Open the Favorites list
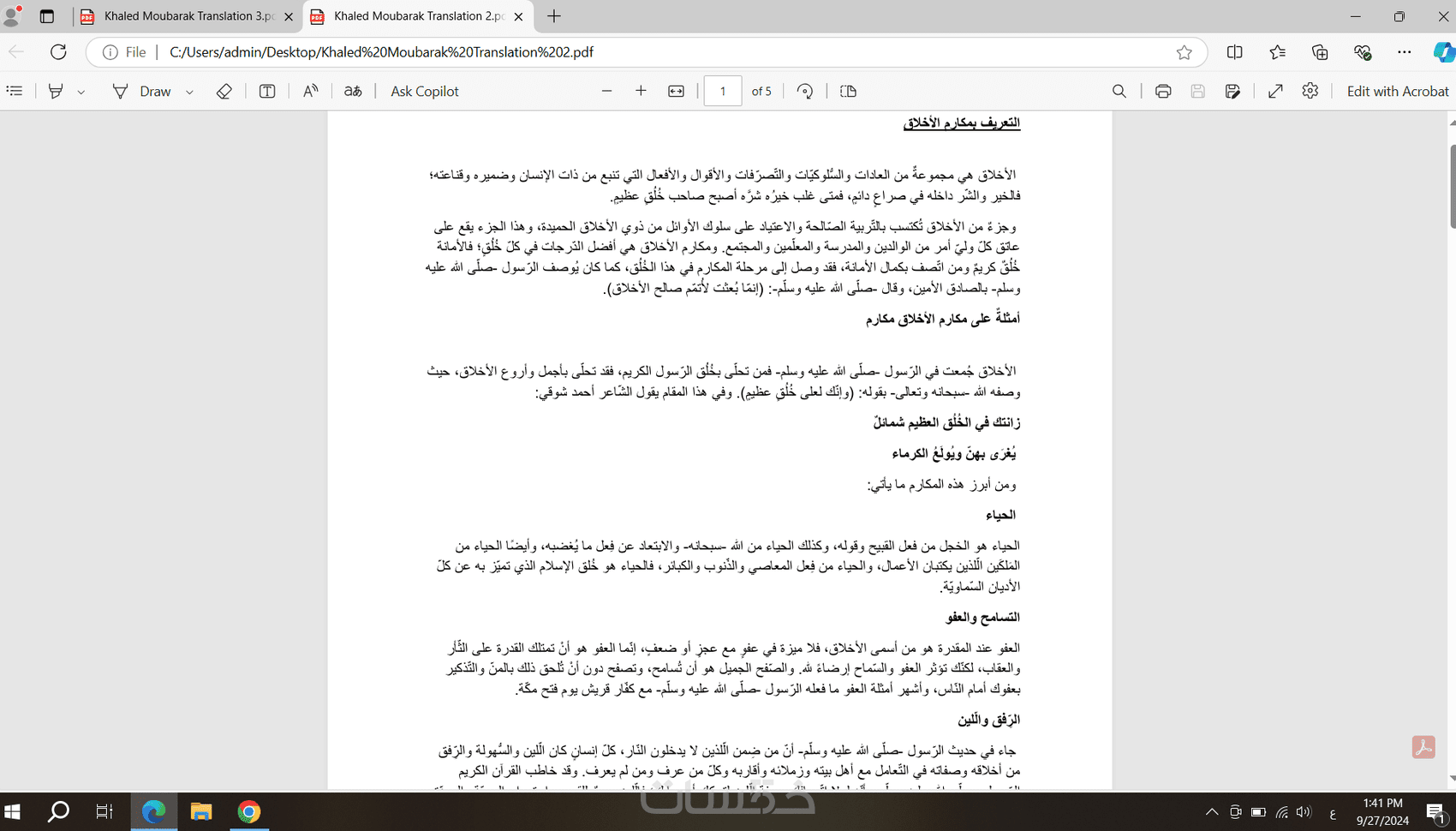The width and height of the screenshot is (1456, 831). [1278, 52]
